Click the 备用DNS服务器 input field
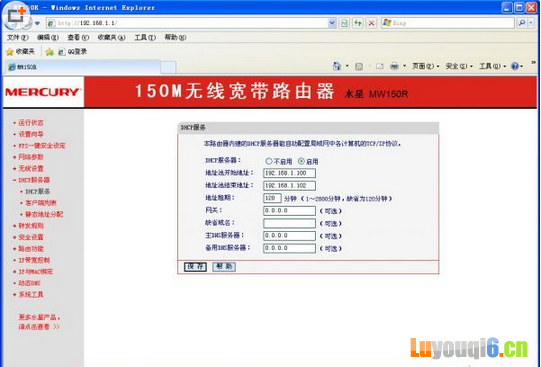Viewport: 541px width, 367px height. pos(289,248)
